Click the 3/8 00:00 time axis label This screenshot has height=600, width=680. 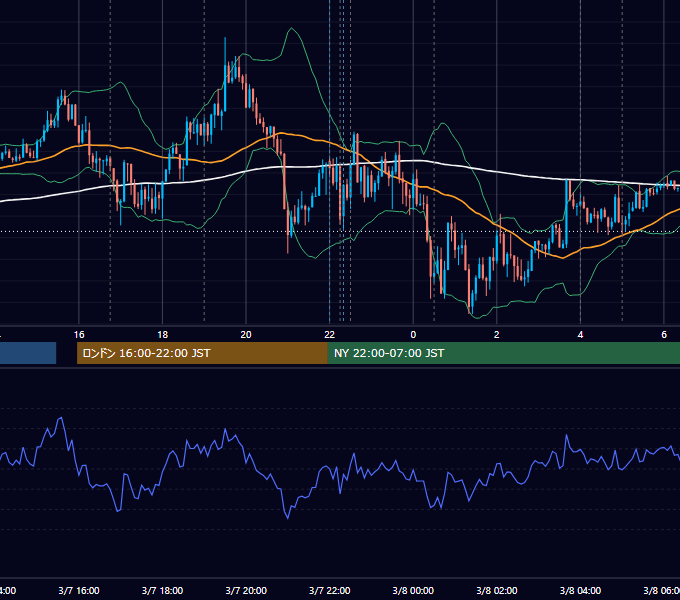pyautogui.click(x=413, y=590)
